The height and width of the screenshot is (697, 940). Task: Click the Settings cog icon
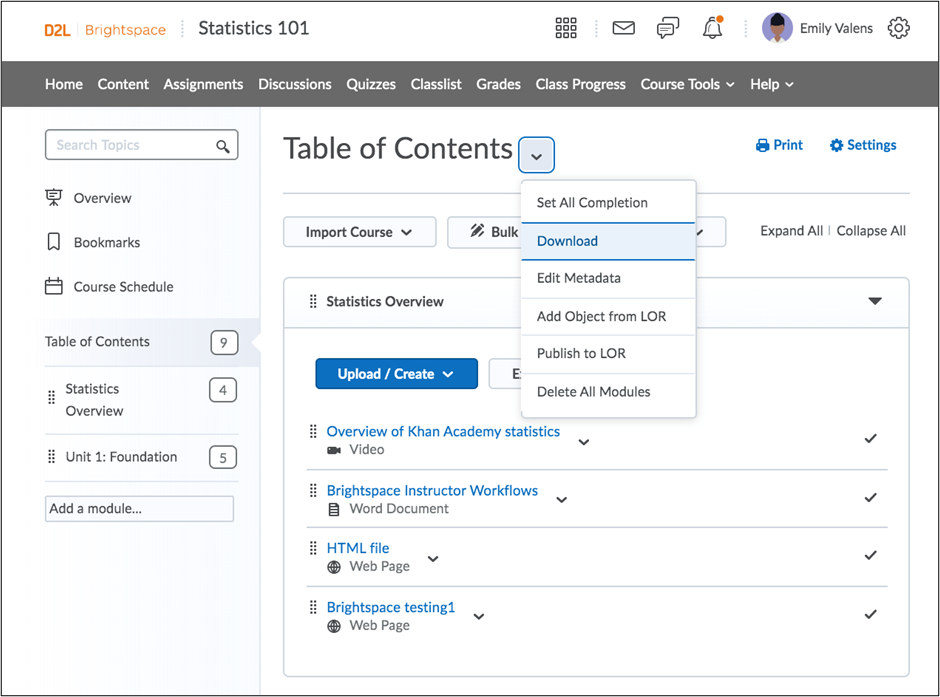pyautogui.click(x=836, y=145)
